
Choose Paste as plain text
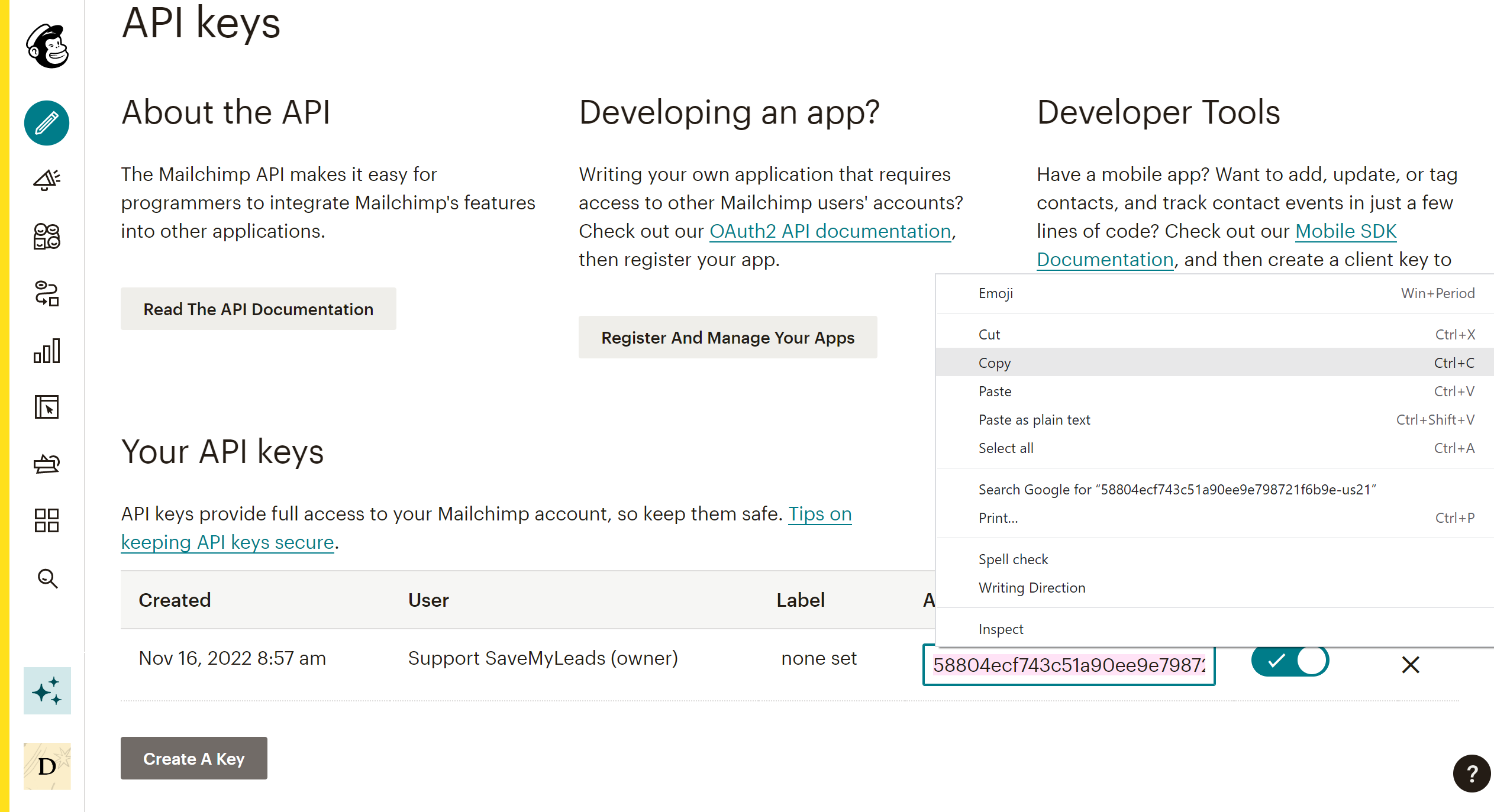[x=1215, y=420]
